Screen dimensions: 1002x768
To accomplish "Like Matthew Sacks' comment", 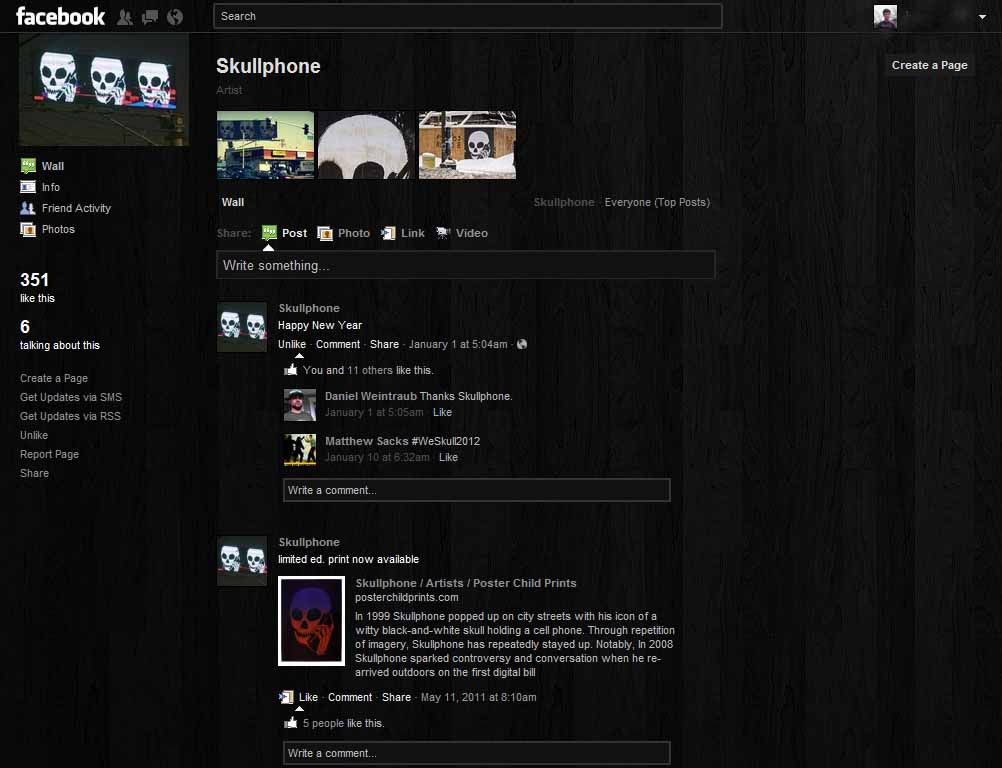I will (x=448, y=457).
